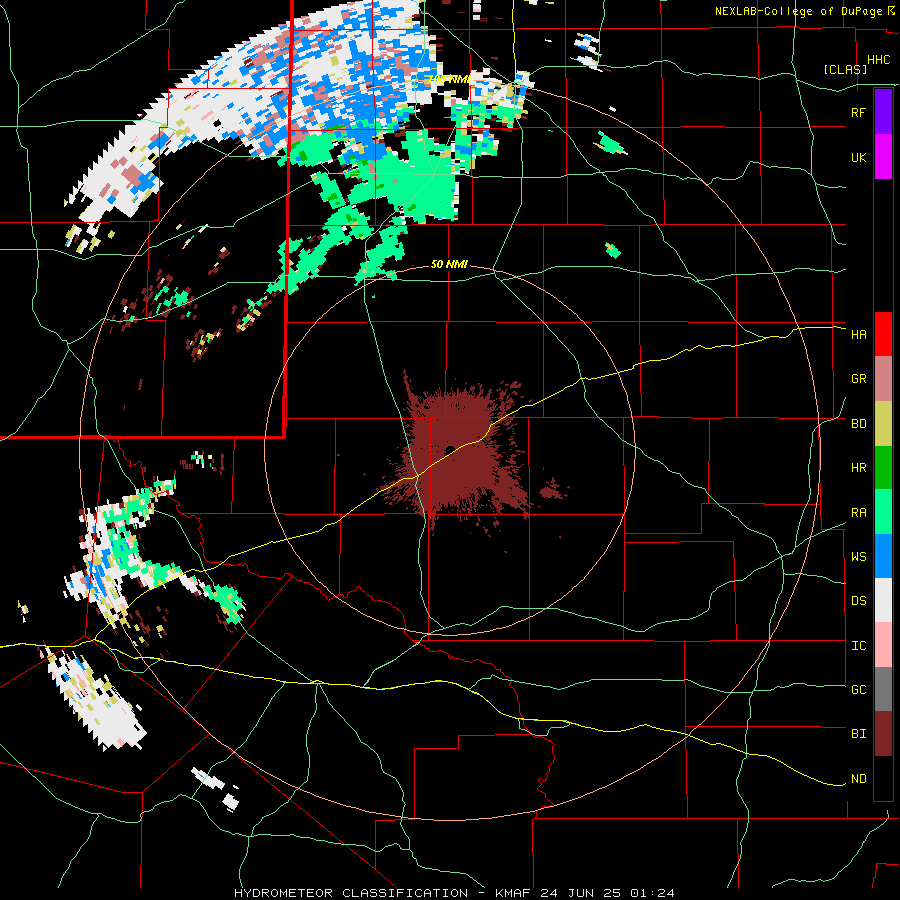
Task: Click the salmon GR color swatch
Action: [x=883, y=378]
